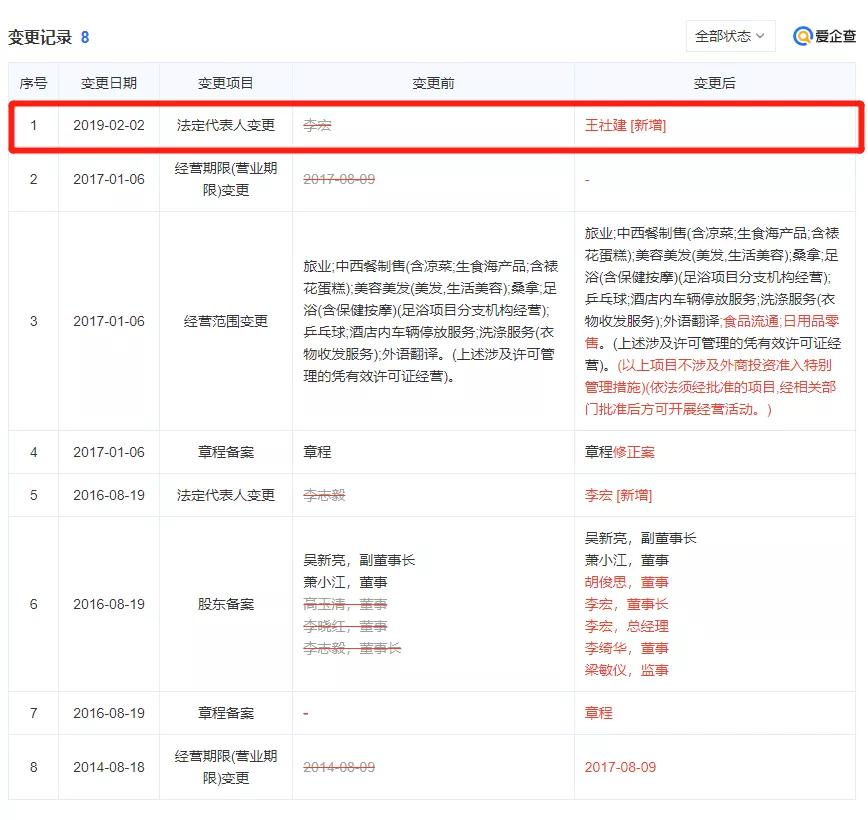This screenshot has height=820, width=868.
Task: Click the 变更前 column header
Action: tap(432, 82)
